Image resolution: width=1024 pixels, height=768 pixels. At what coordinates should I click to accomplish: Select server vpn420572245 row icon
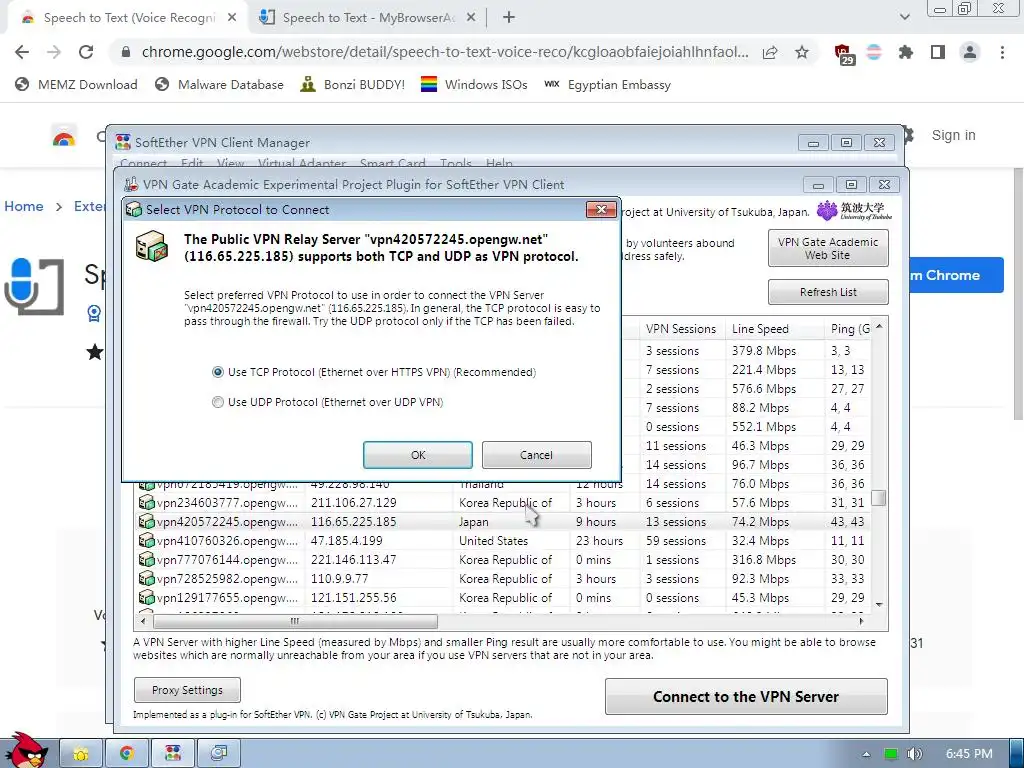point(146,522)
